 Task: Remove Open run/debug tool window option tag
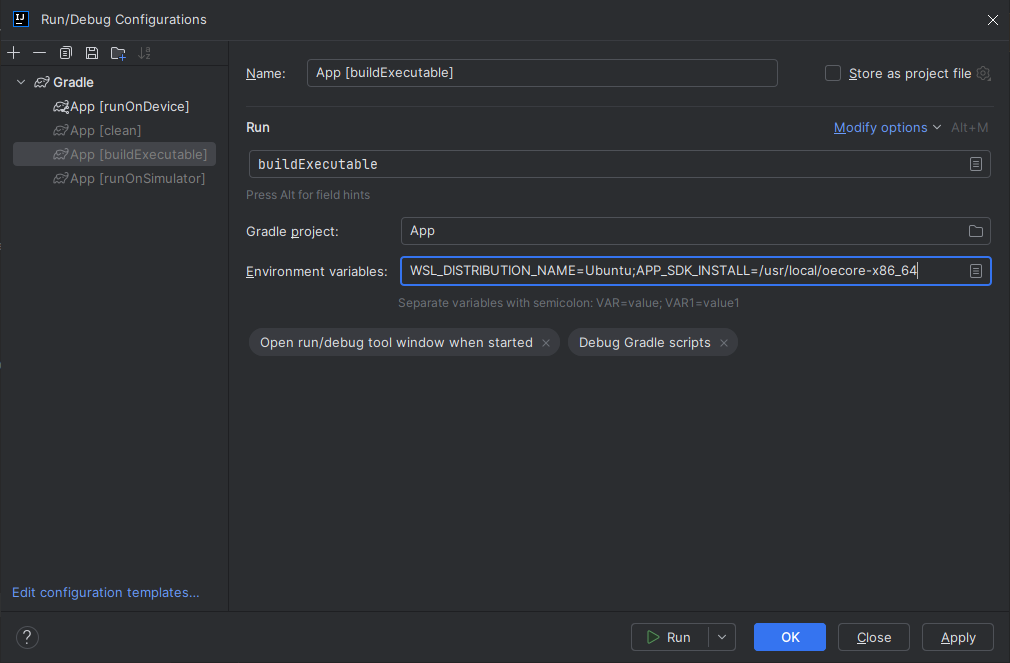pyautogui.click(x=546, y=343)
